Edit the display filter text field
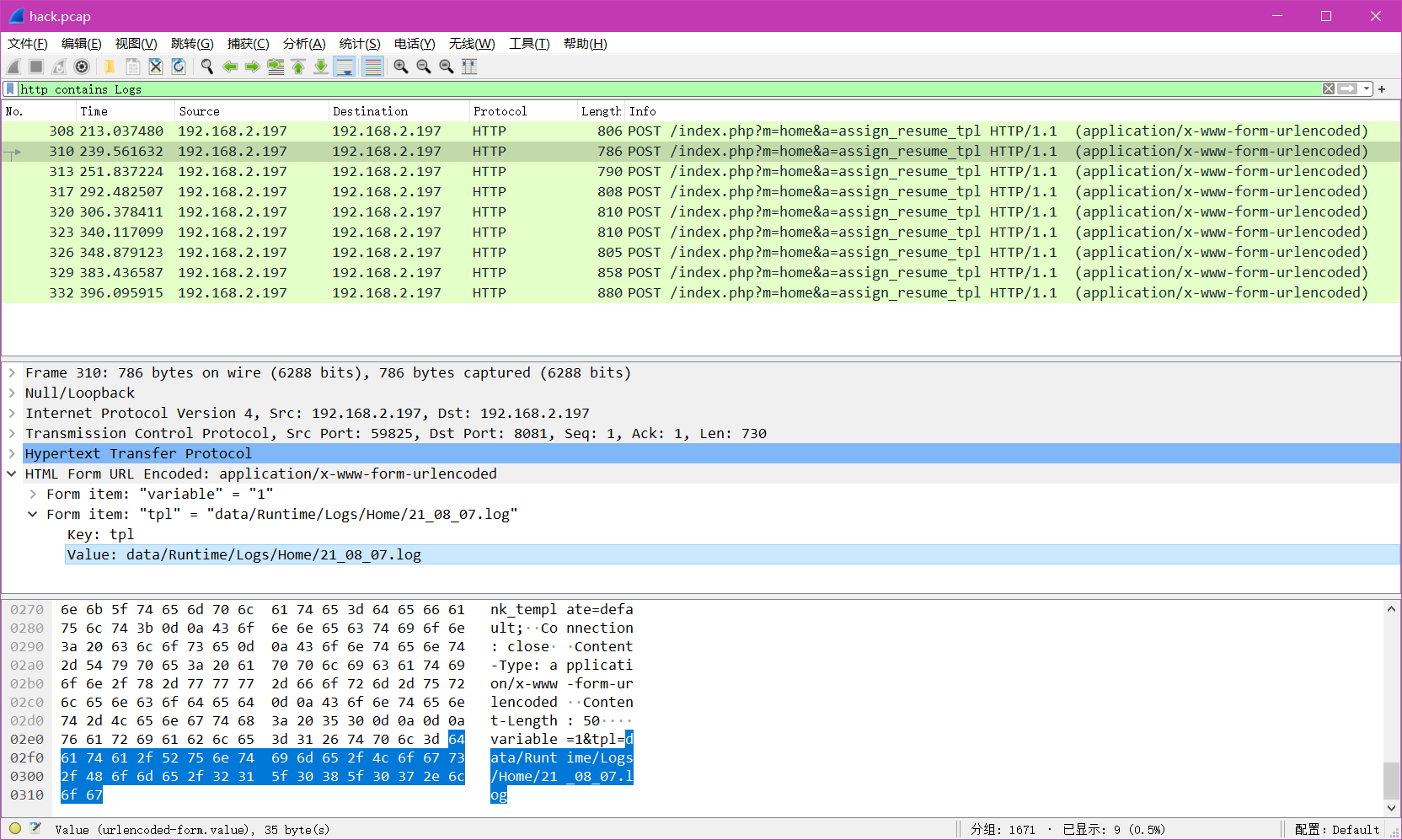Viewport: 1402px width, 840px height. point(669,88)
